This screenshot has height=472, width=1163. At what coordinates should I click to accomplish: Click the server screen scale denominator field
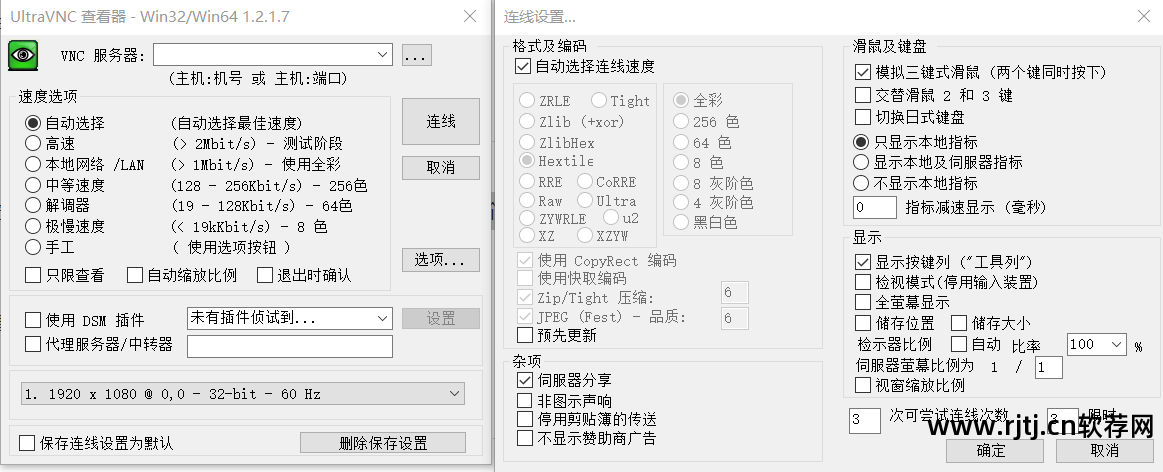point(1049,367)
